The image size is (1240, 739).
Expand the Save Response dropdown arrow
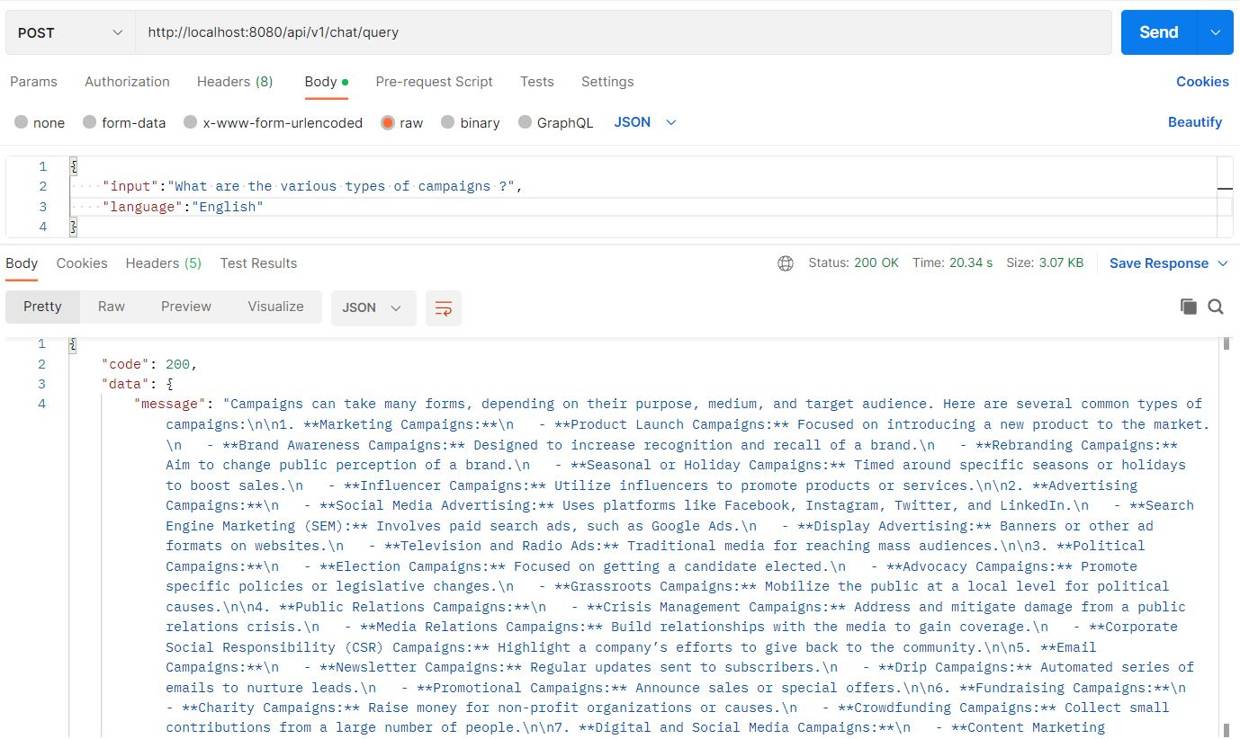pyautogui.click(x=1222, y=263)
